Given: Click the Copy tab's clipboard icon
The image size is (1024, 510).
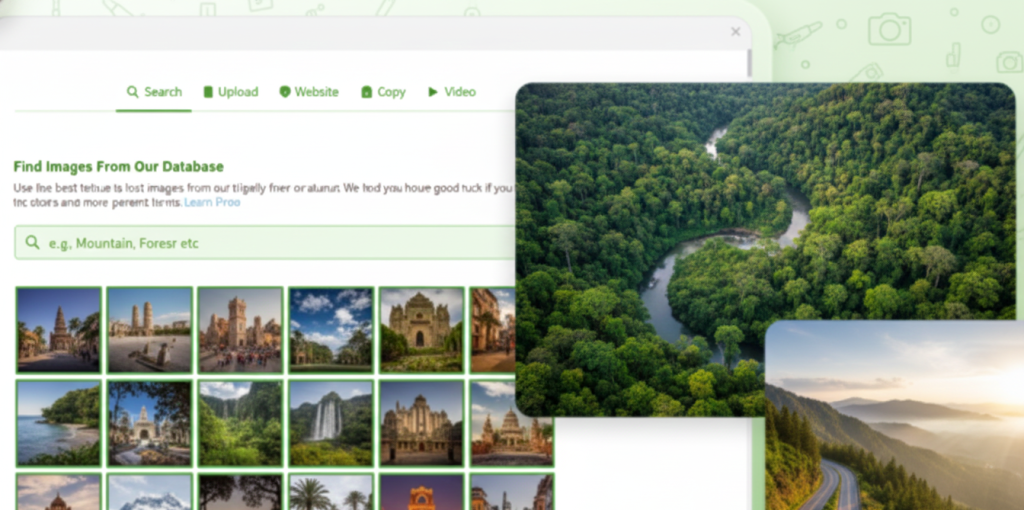Looking at the screenshot, I should [x=366, y=92].
